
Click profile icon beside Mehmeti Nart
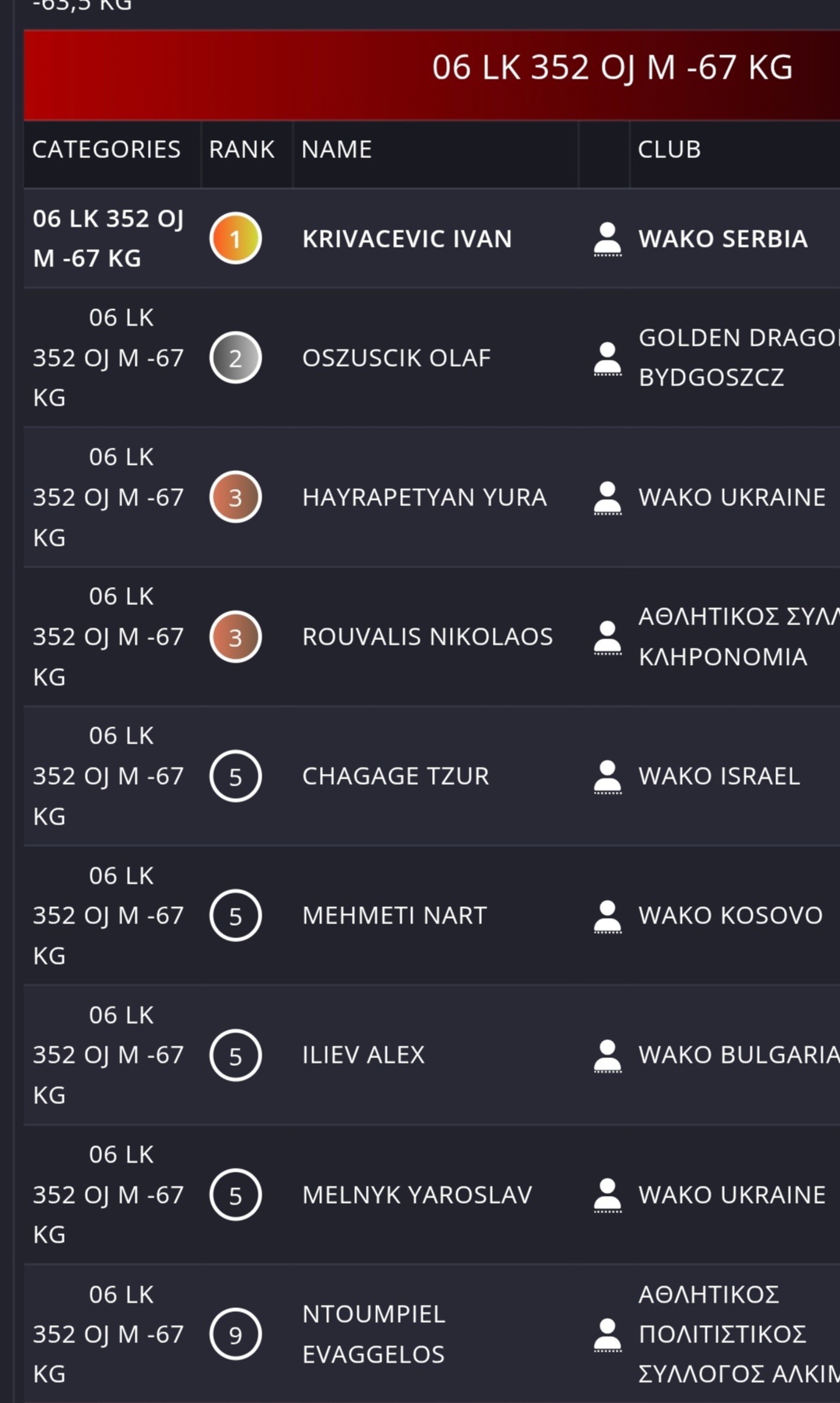coord(607,916)
